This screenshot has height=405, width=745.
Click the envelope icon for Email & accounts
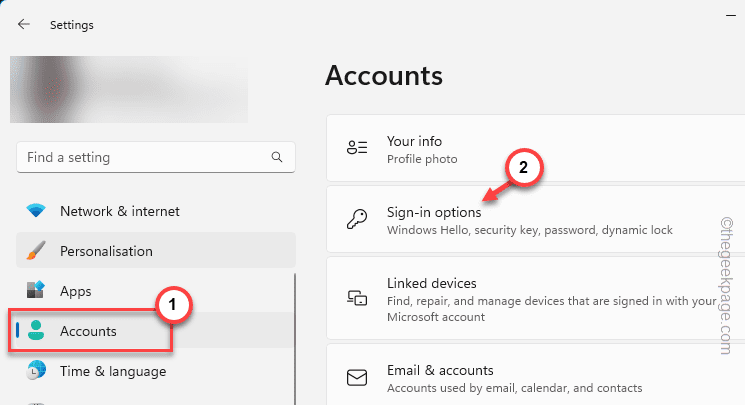357,378
